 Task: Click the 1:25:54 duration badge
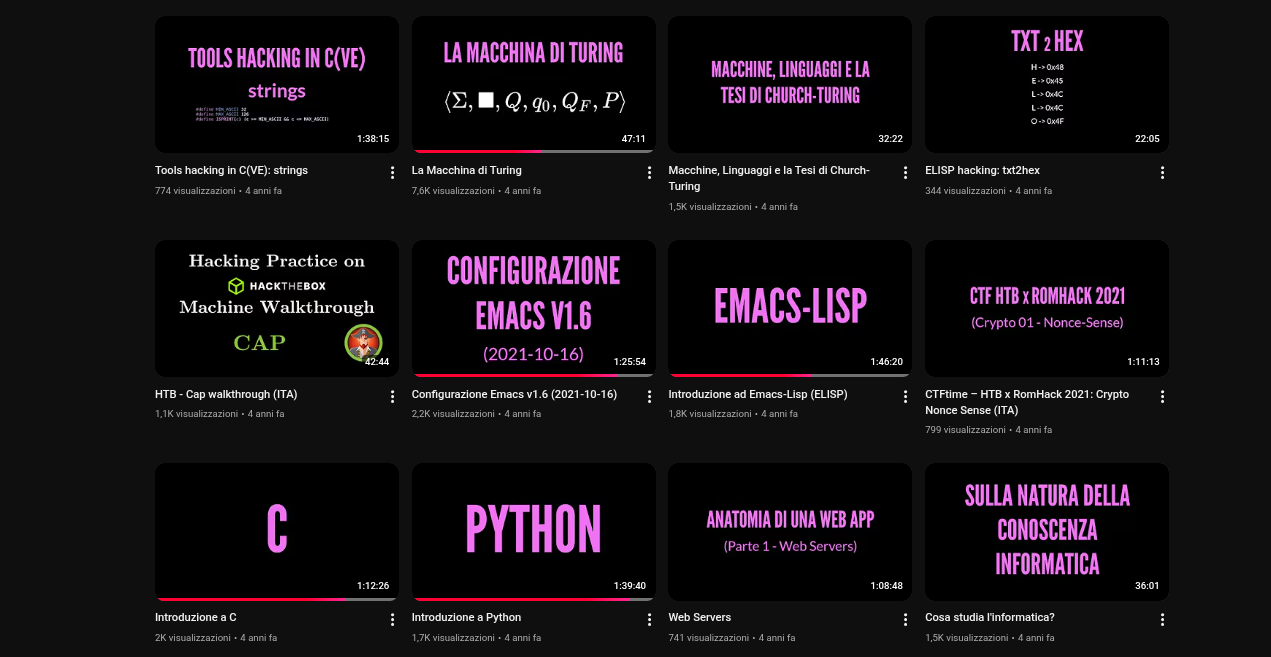630,362
